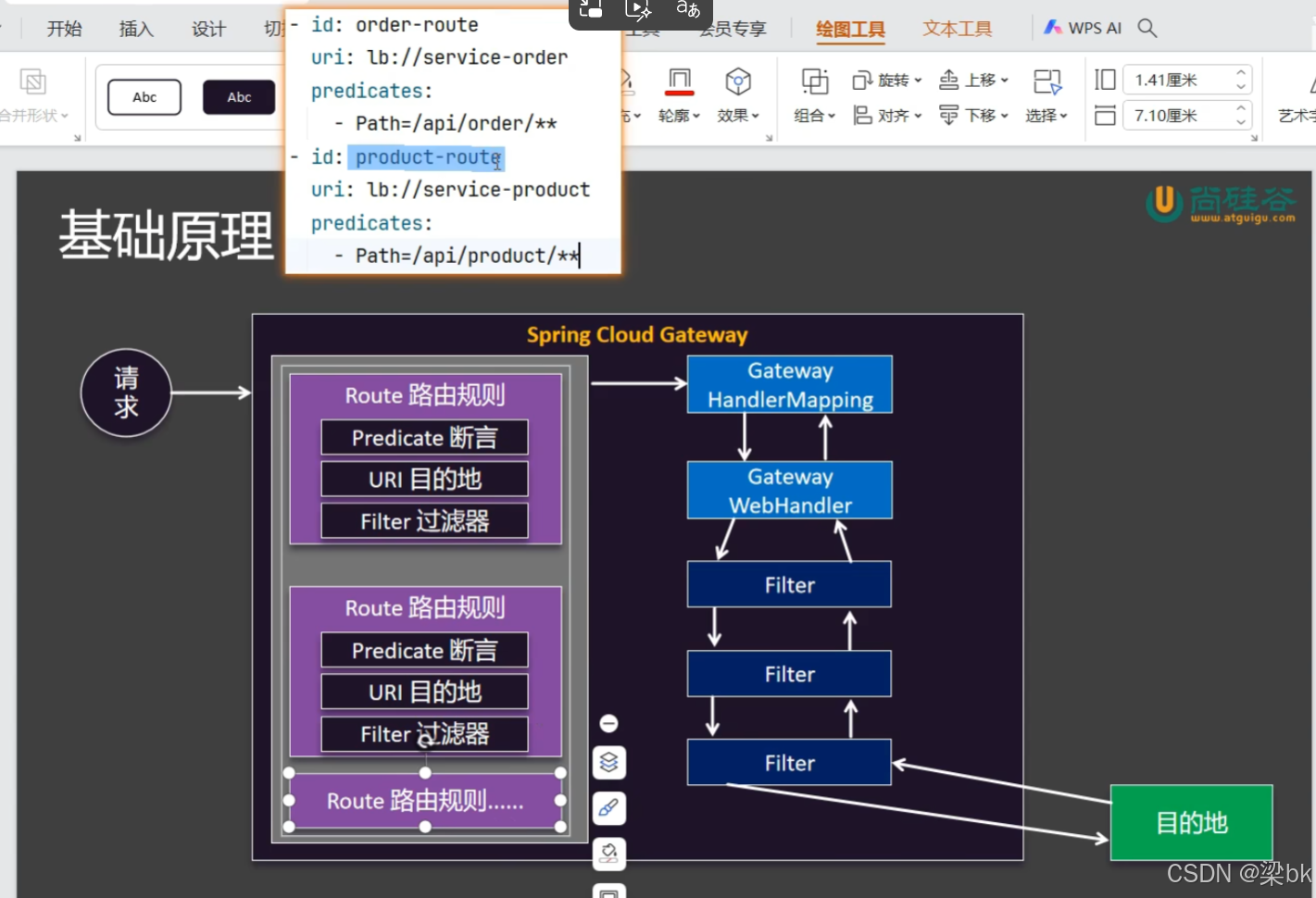Click the id: order-route line
Image resolution: width=1316 pixels, height=898 pixels.
pos(395,25)
